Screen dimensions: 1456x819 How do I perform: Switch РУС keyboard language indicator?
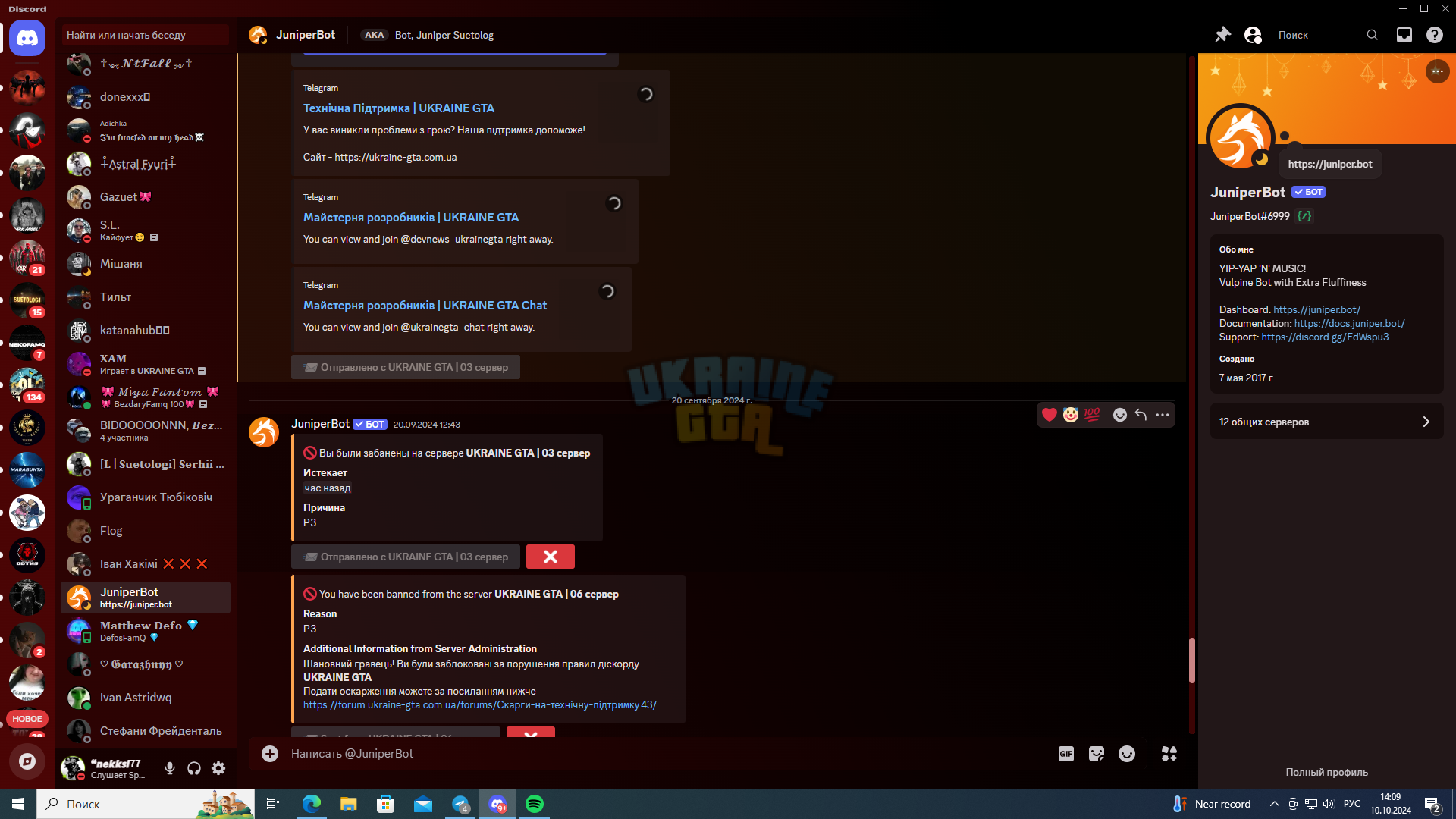[x=1352, y=804]
